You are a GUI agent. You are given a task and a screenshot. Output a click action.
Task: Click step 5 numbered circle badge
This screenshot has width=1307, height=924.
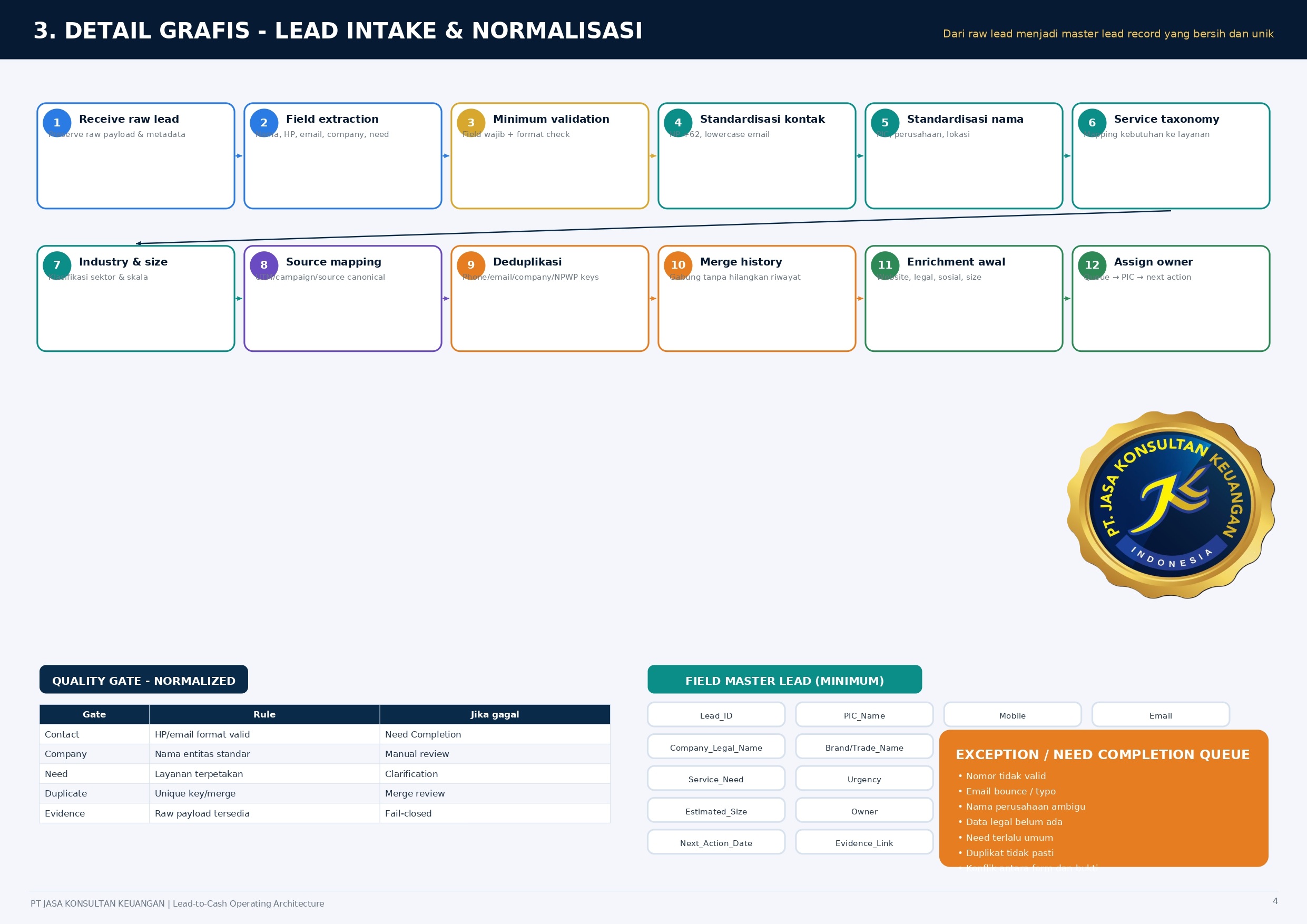[x=885, y=122]
